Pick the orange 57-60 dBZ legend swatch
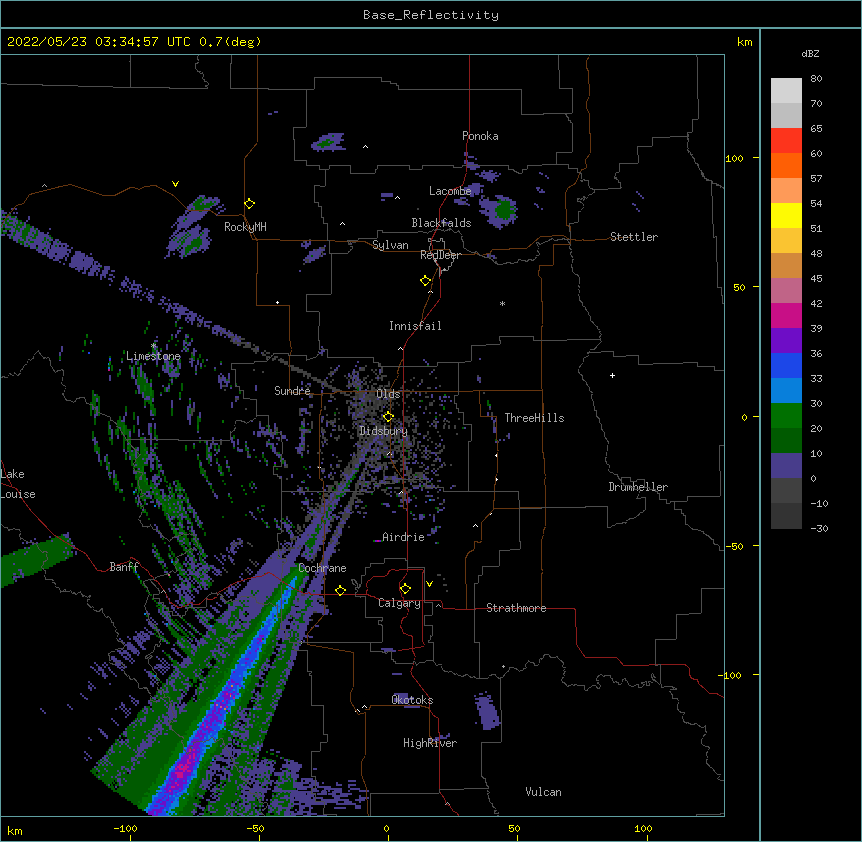The width and height of the screenshot is (862, 842). [x=786, y=165]
